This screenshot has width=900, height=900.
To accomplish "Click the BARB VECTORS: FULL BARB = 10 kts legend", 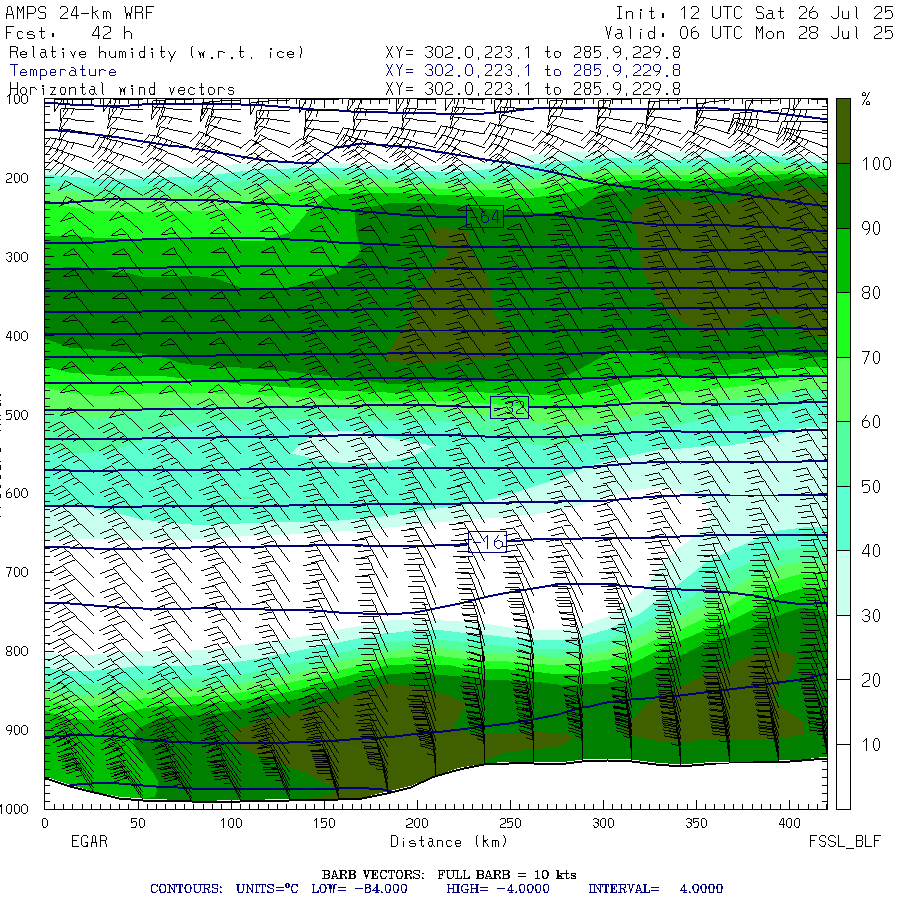I will [x=449, y=875].
